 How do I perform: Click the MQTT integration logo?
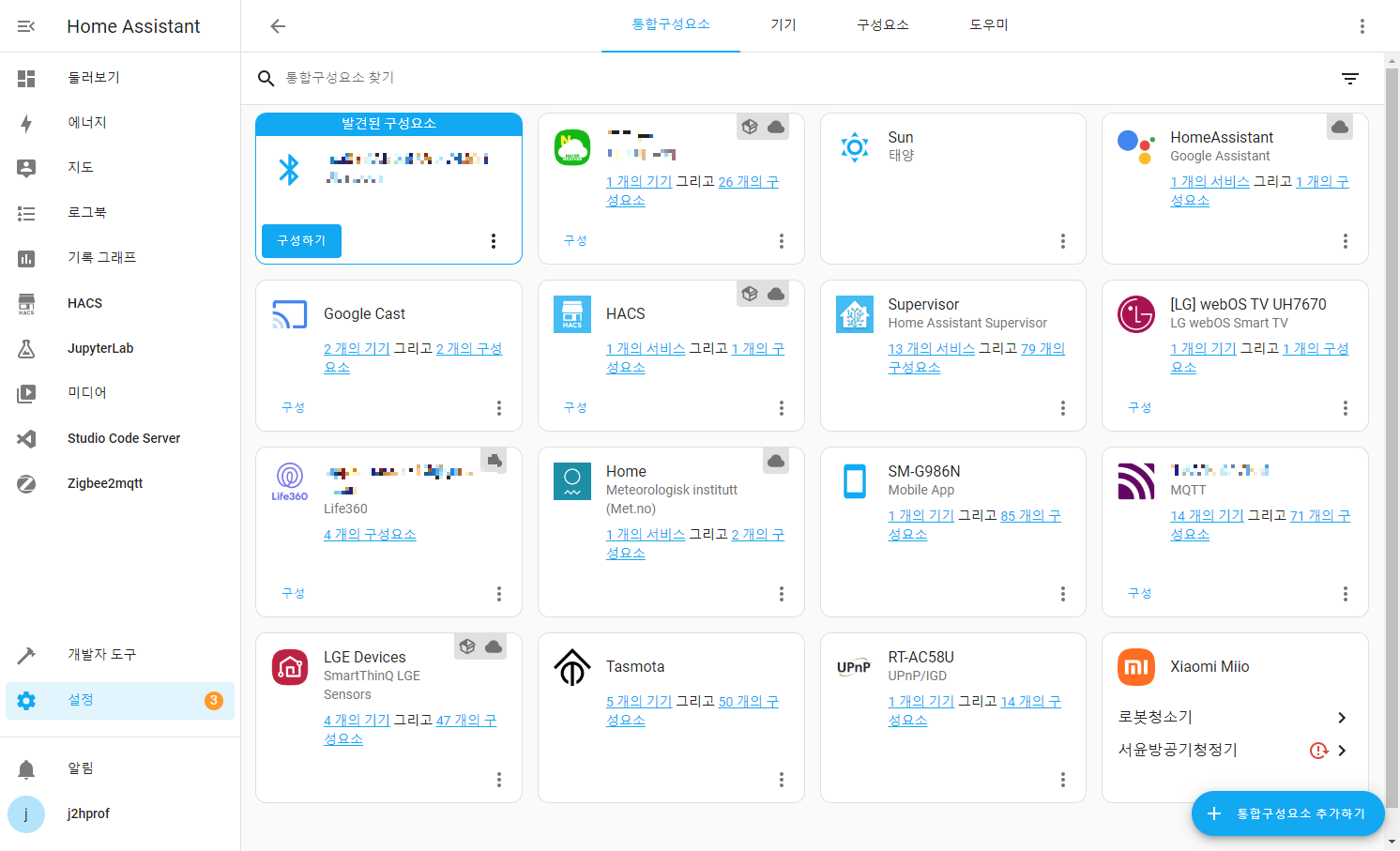(1136, 481)
